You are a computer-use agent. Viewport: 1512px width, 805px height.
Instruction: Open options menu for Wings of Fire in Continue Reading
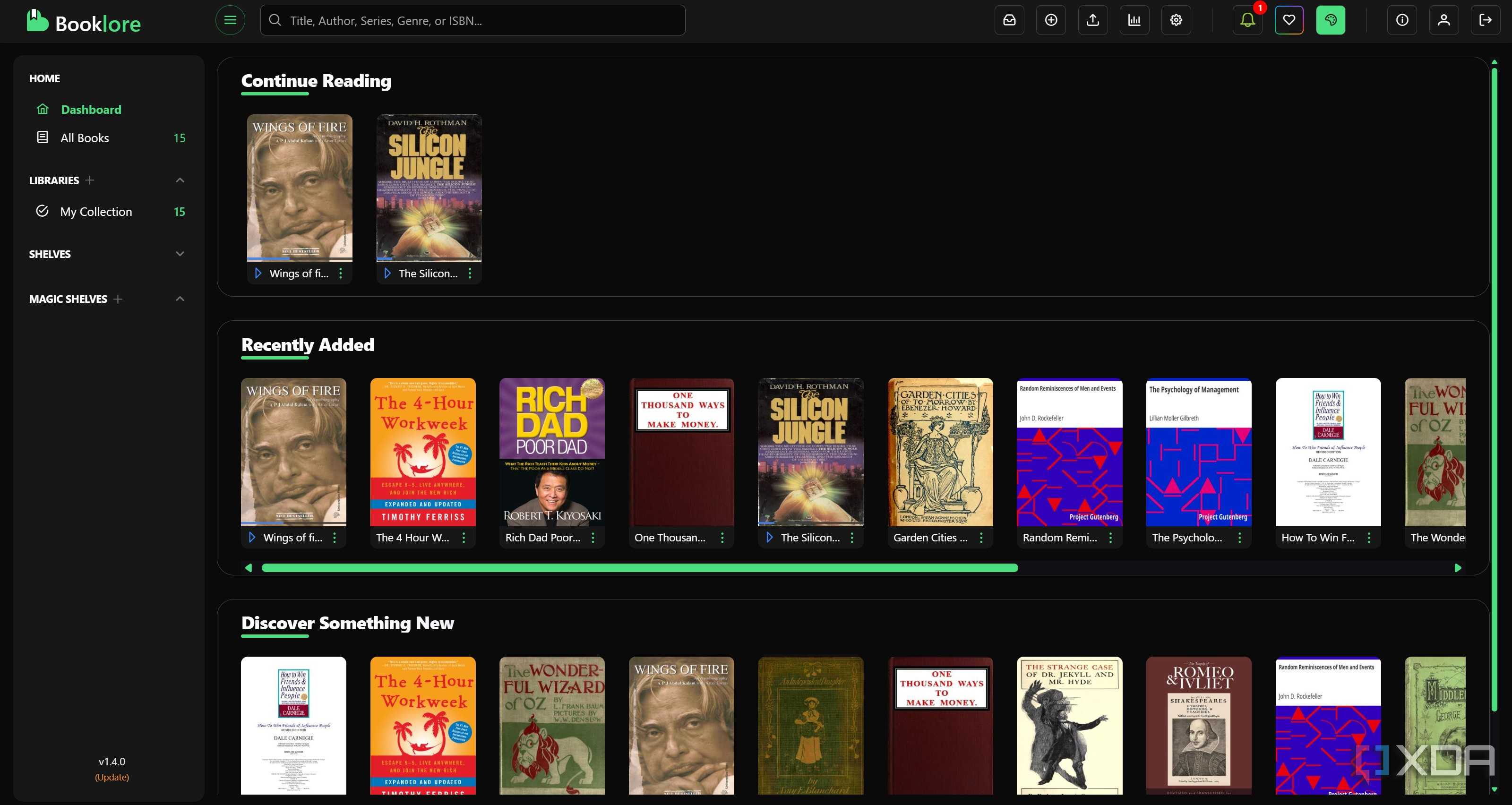(340, 274)
